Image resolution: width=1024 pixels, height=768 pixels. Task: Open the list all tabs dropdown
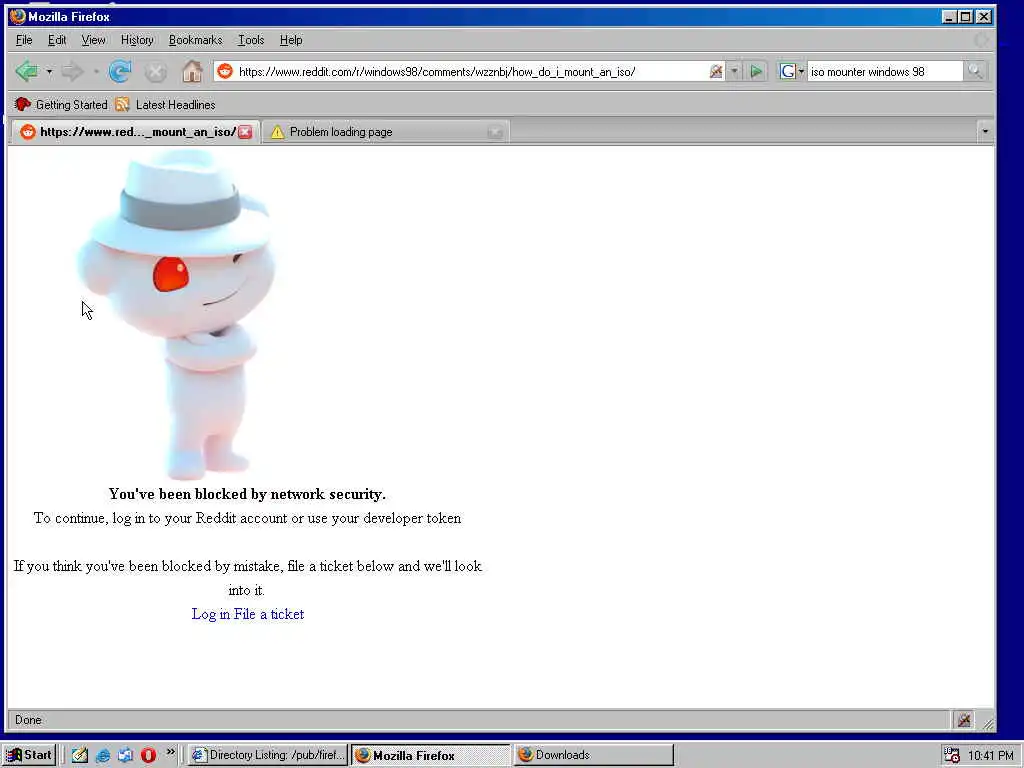pyautogui.click(x=985, y=132)
